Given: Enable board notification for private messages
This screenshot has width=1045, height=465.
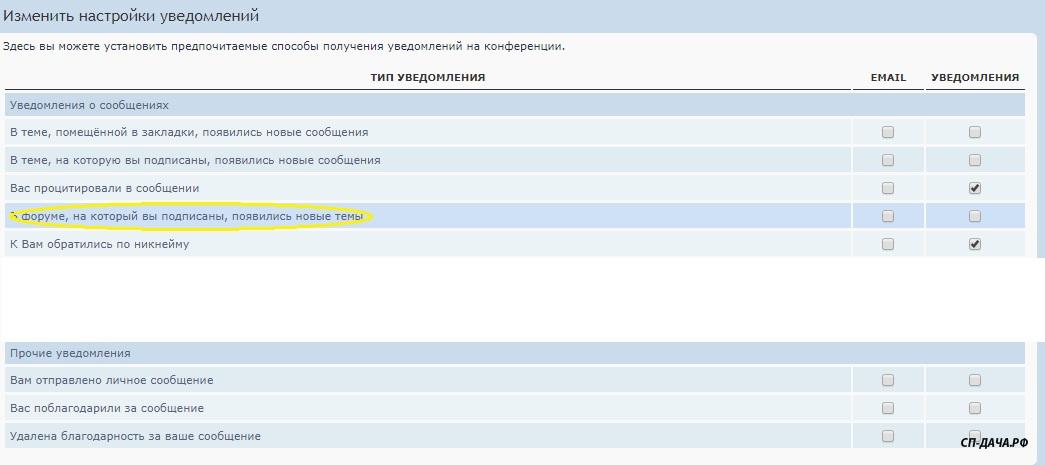Looking at the screenshot, I should pos(975,380).
